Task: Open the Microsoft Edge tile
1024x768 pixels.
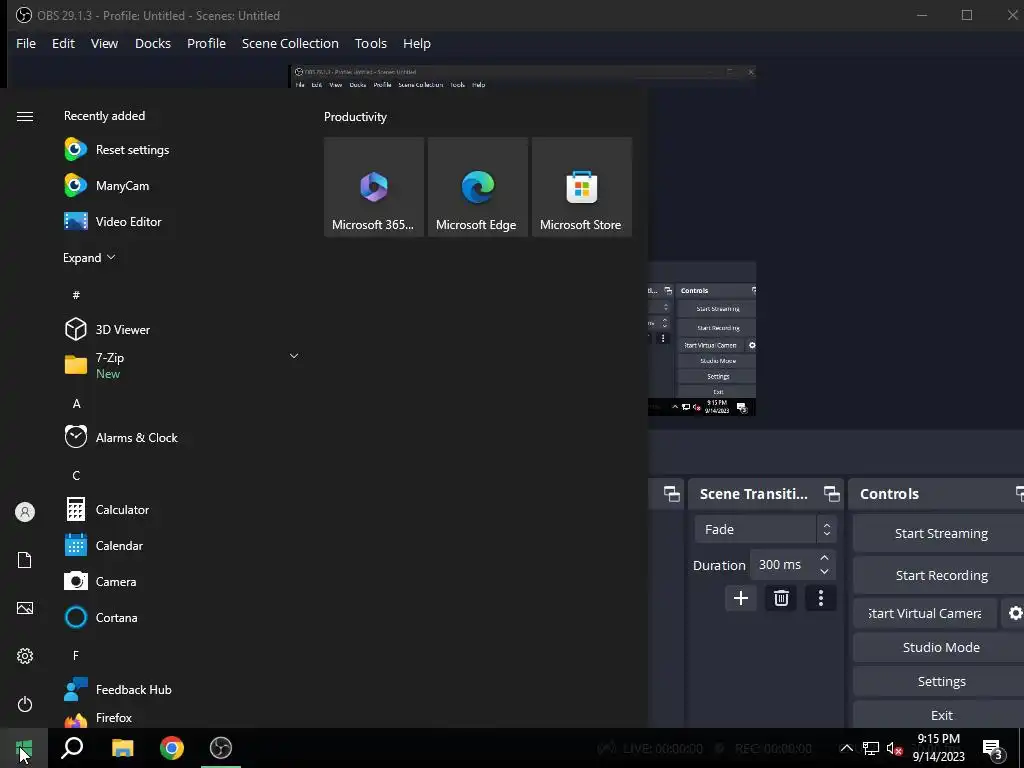Action: (477, 187)
